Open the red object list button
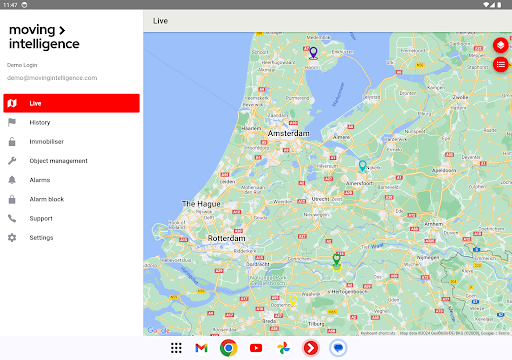Image resolution: width=512 pixels, height=360 pixels. [x=500, y=64]
